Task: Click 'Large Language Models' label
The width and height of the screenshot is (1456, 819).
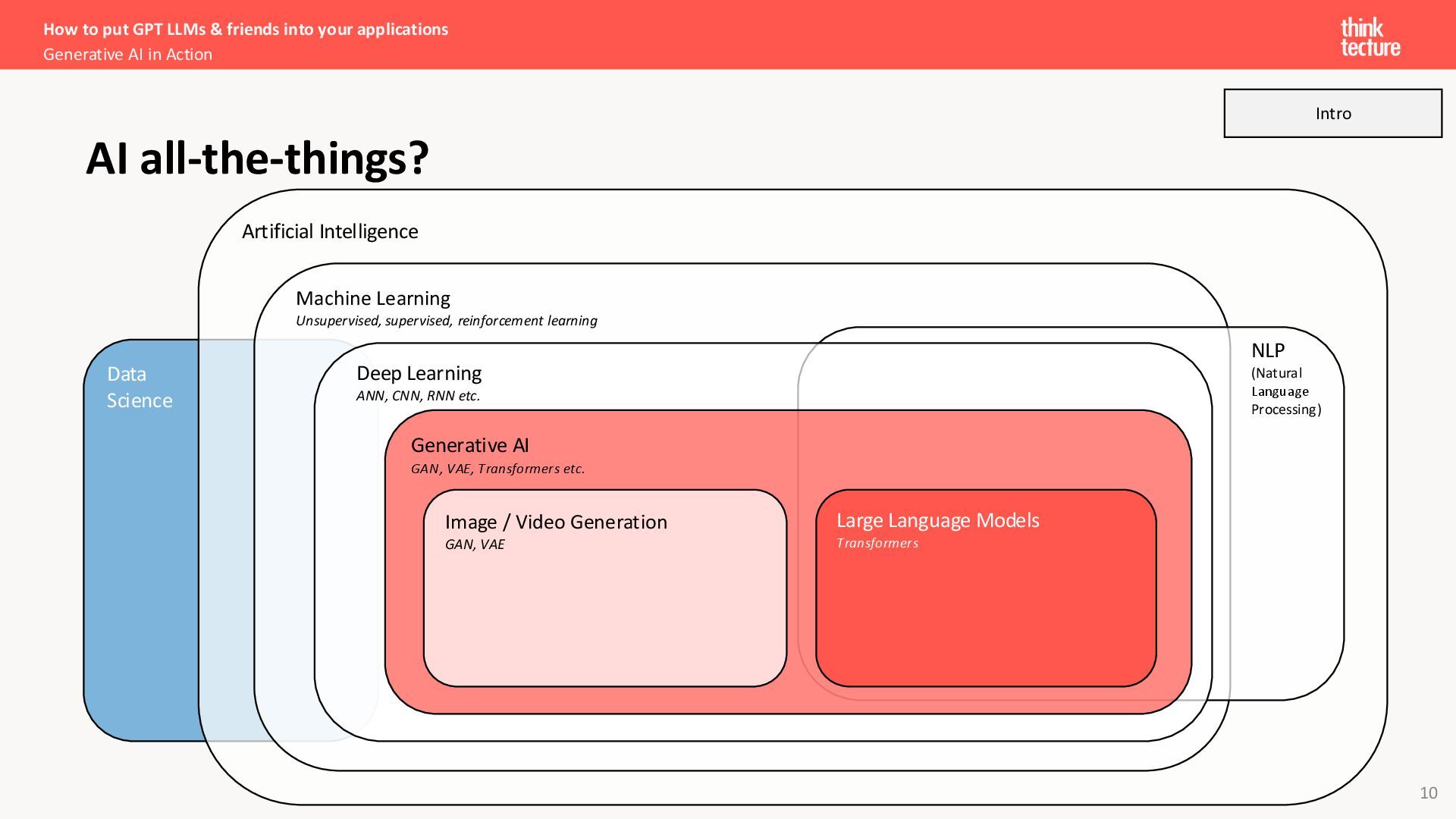Action: point(938,520)
